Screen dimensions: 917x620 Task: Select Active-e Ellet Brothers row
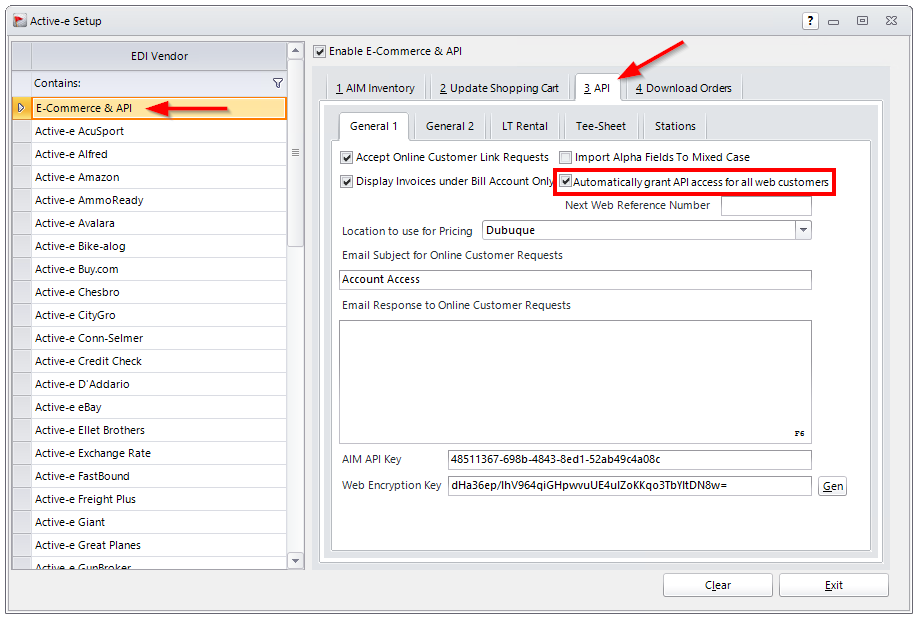pyautogui.click(x=158, y=430)
